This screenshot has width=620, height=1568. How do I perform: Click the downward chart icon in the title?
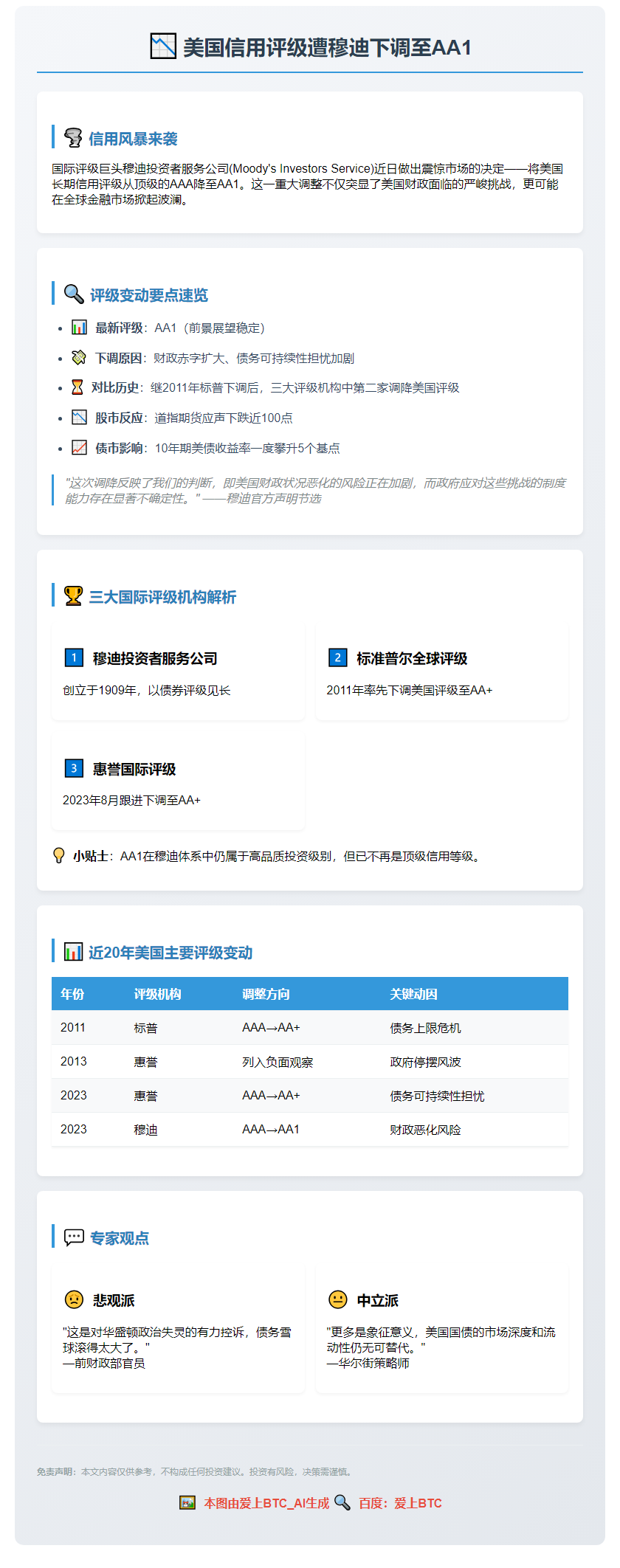(163, 46)
